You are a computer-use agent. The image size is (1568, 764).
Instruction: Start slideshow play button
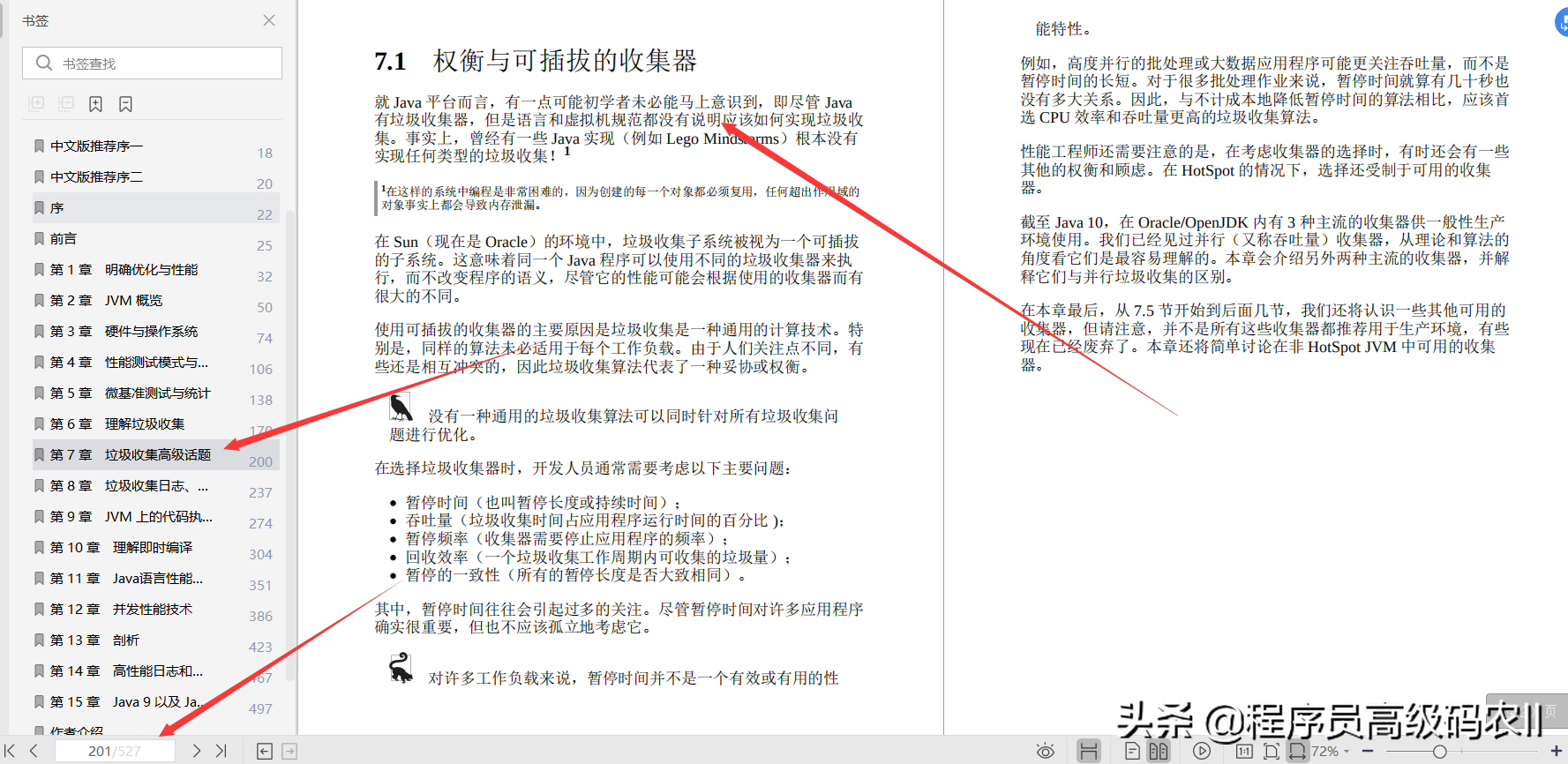1202,751
